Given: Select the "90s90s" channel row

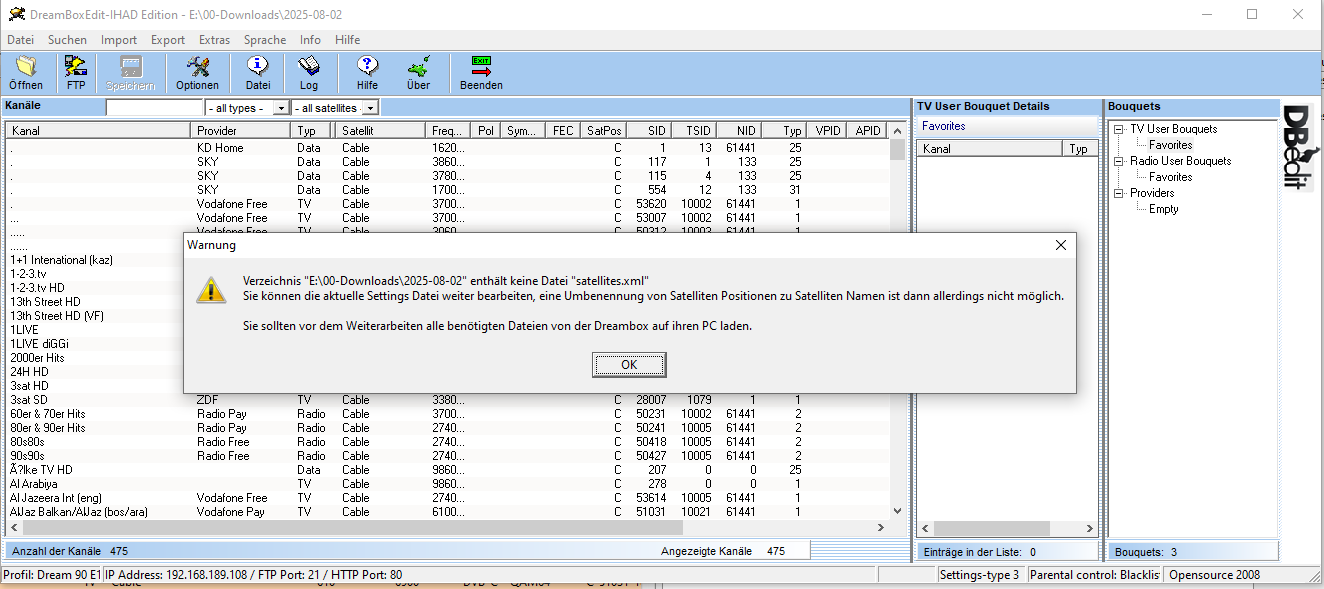Looking at the screenshot, I should click(x=448, y=456).
